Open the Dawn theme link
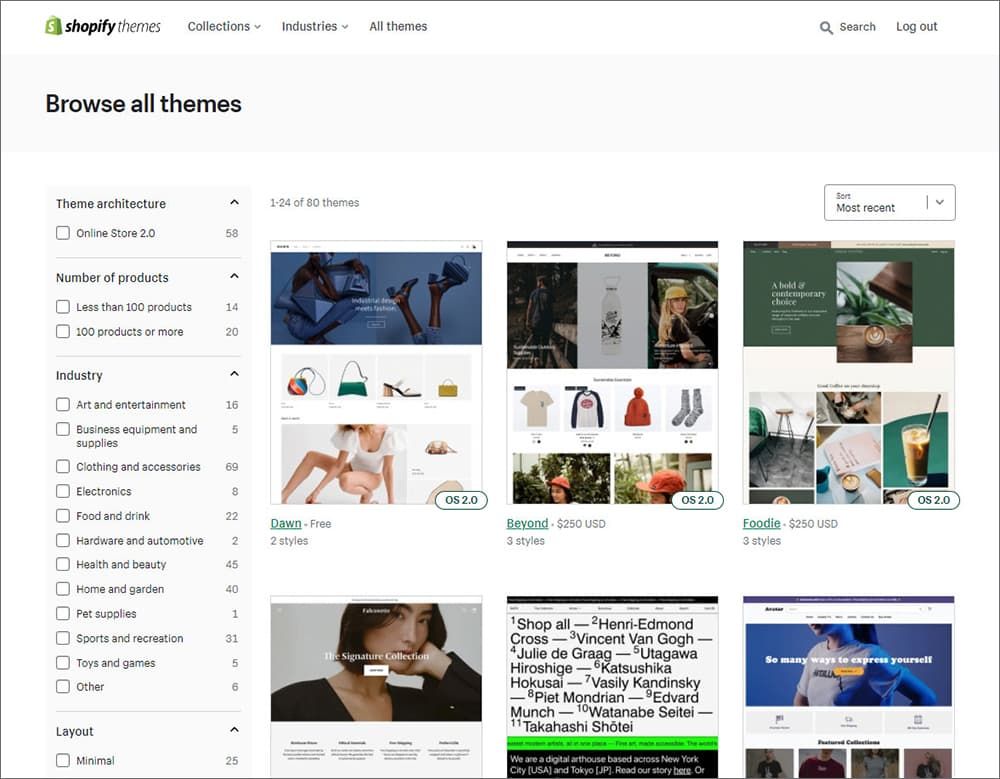The width and height of the screenshot is (1000, 779). click(286, 523)
